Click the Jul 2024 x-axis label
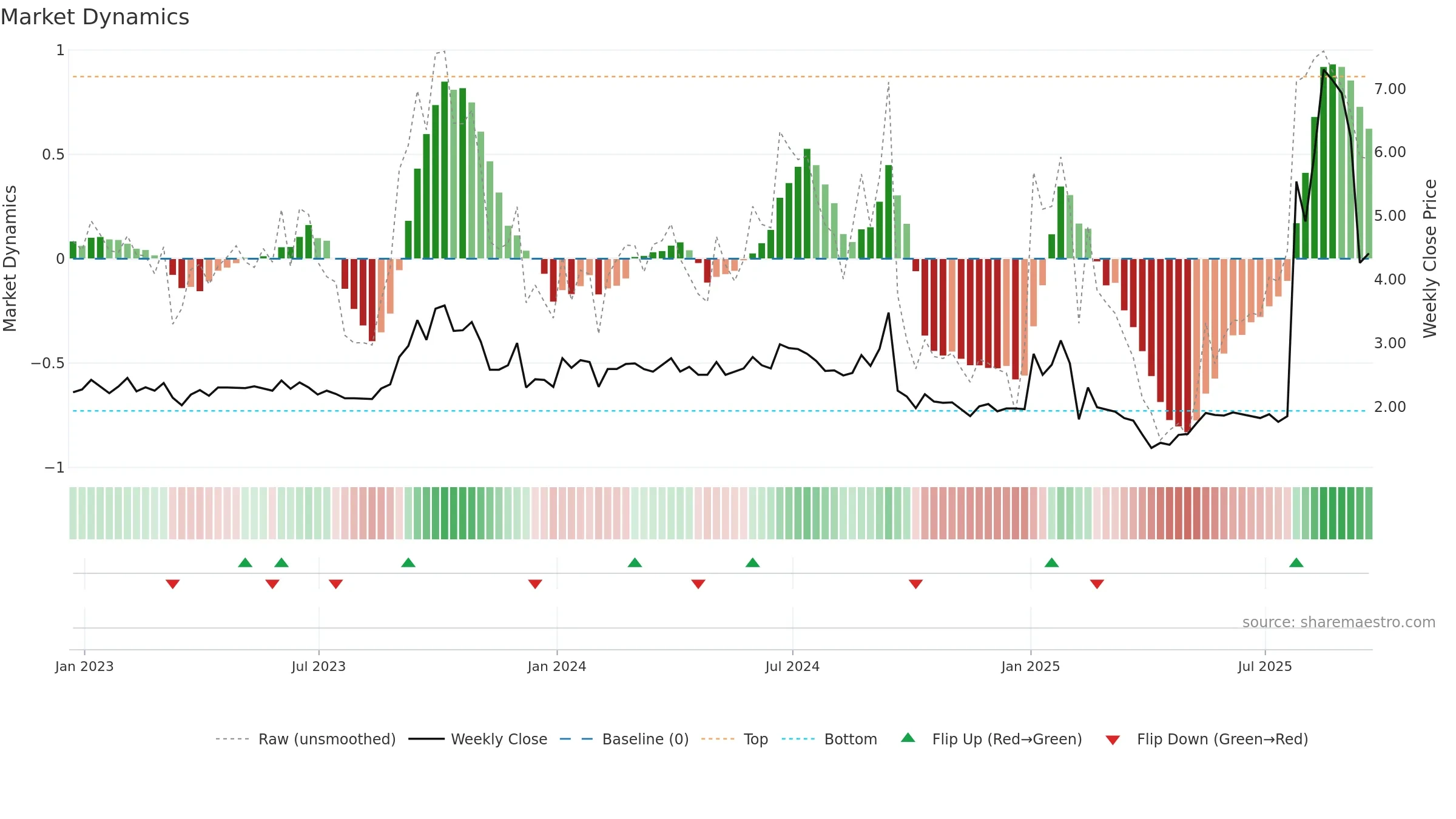Image resolution: width=1456 pixels, height=819 pixels. click(x=792, y=666)
